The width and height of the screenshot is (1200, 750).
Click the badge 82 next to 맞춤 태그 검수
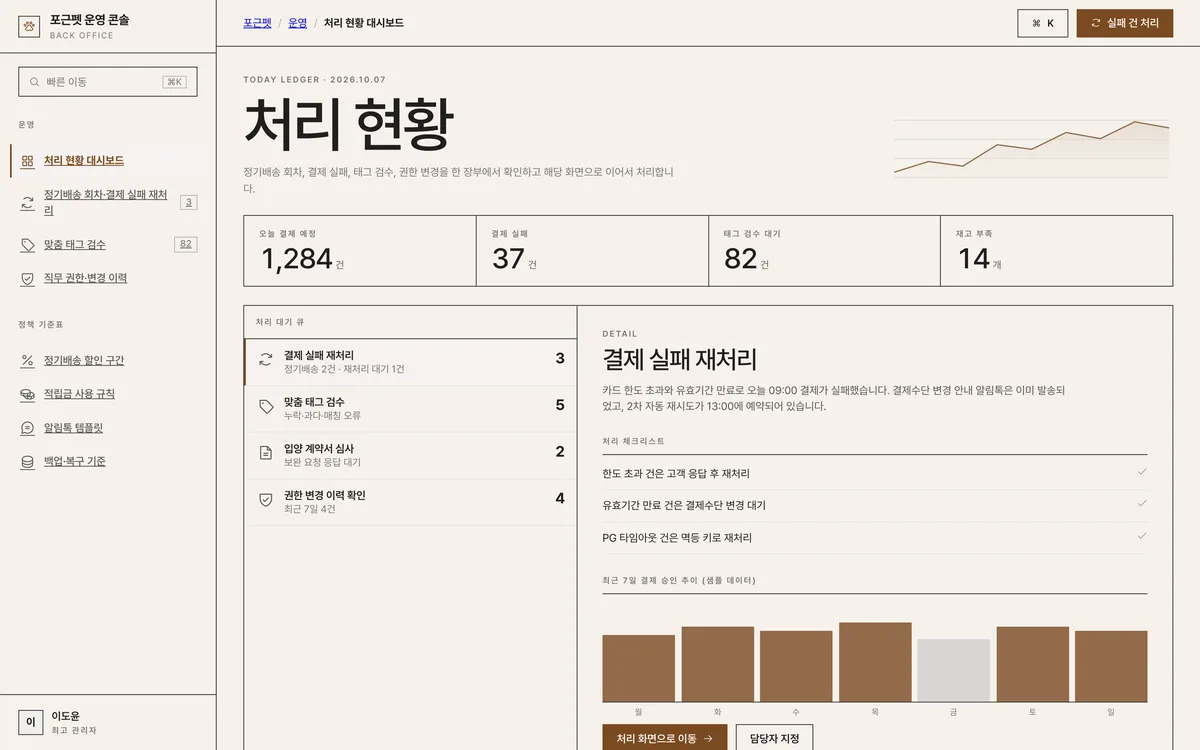[x=185, y=244]
